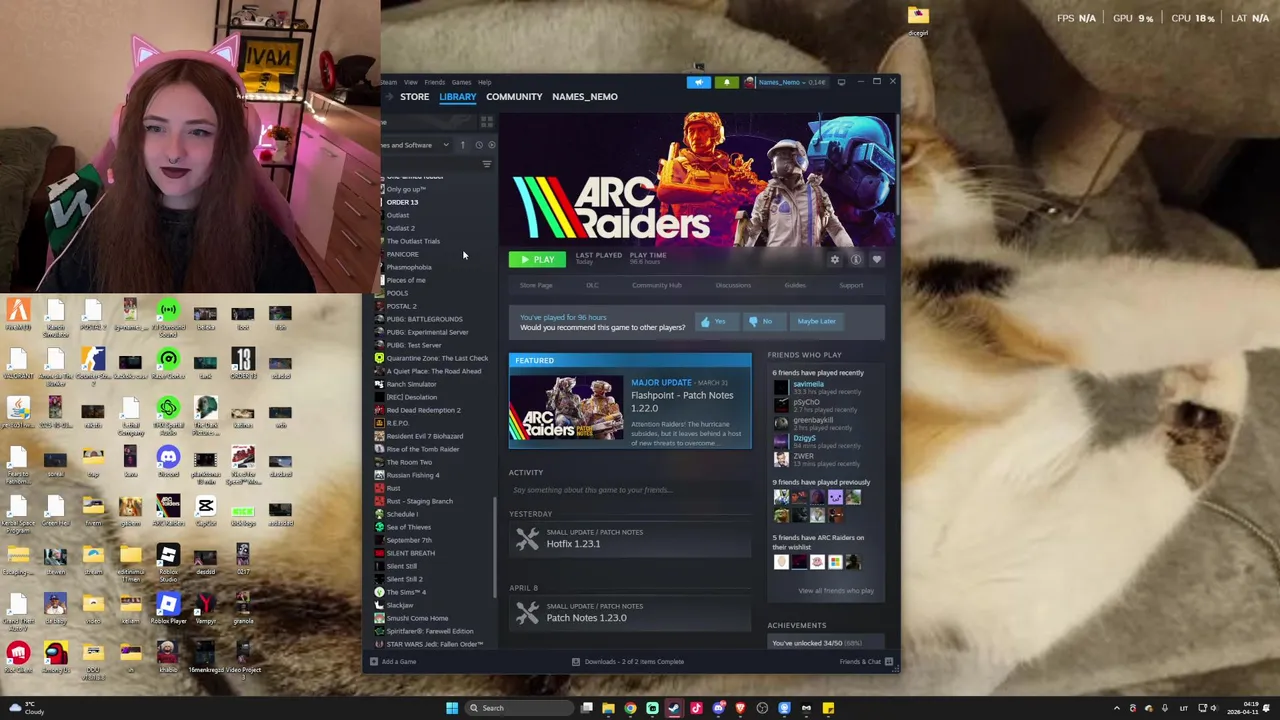Select Phasmophobia in game list
1280x720 pixels.
[409, 267]
